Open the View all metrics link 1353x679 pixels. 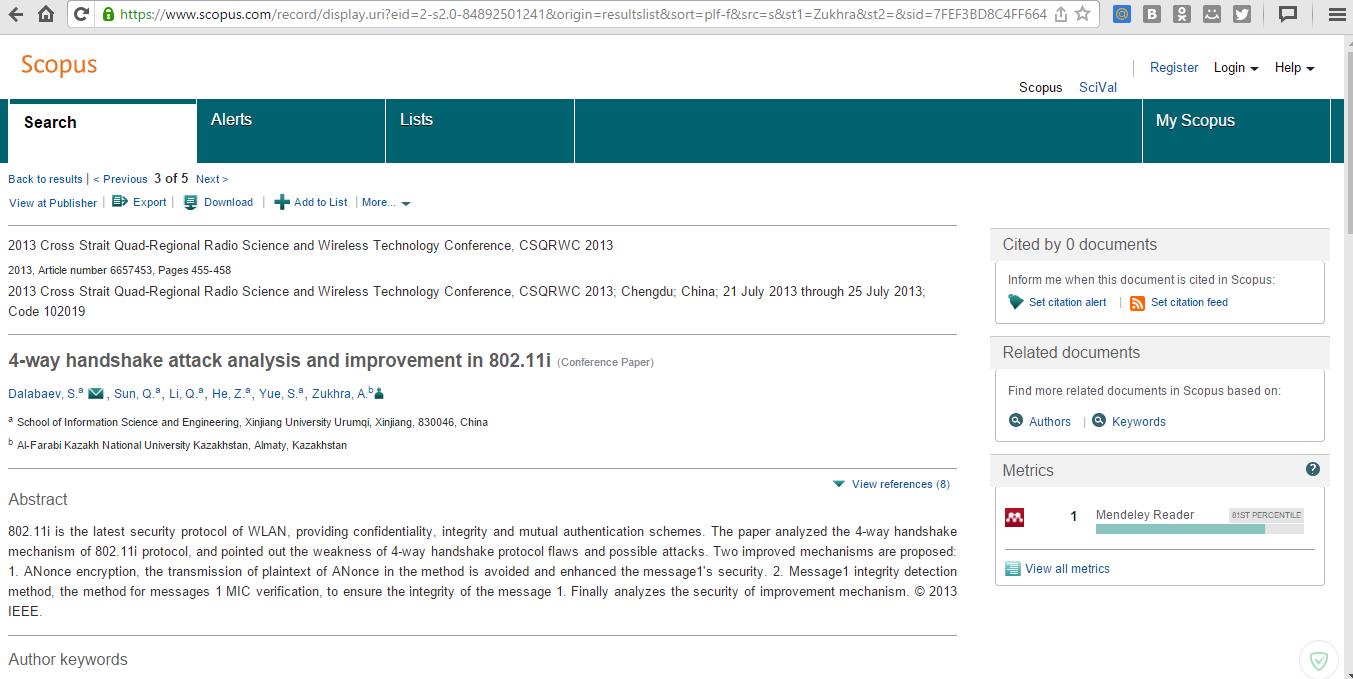(x=1066, y=569)
